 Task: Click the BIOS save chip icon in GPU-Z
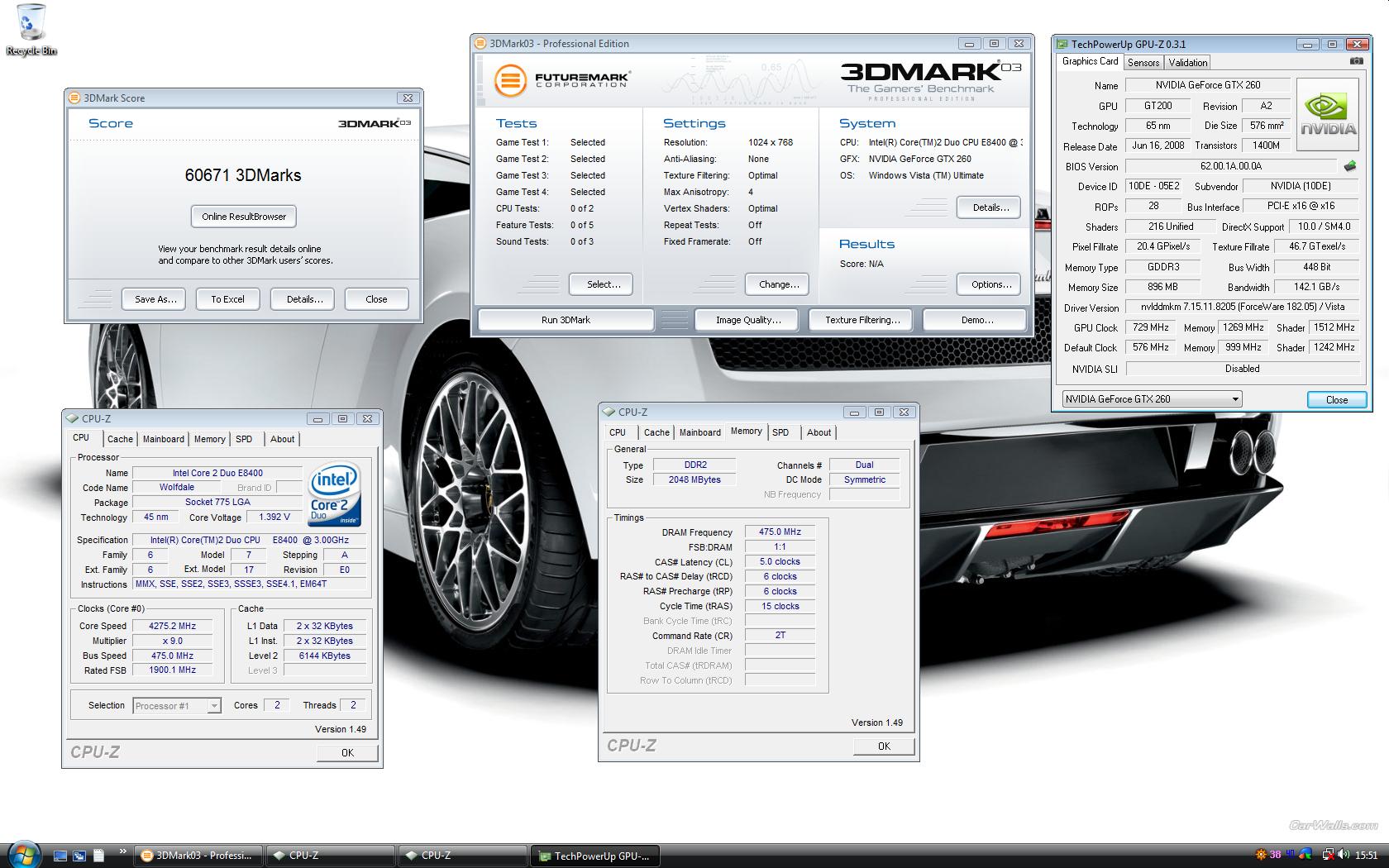pyautogui.click(x=1350, y=166)
